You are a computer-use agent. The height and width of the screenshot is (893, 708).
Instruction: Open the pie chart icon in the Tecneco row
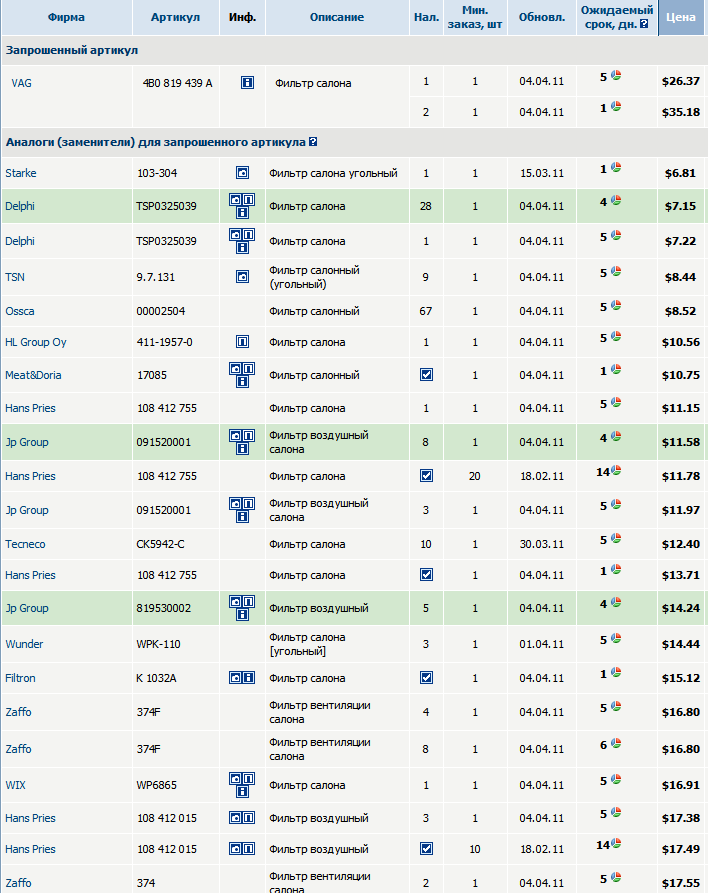click(x=616, y=538)
